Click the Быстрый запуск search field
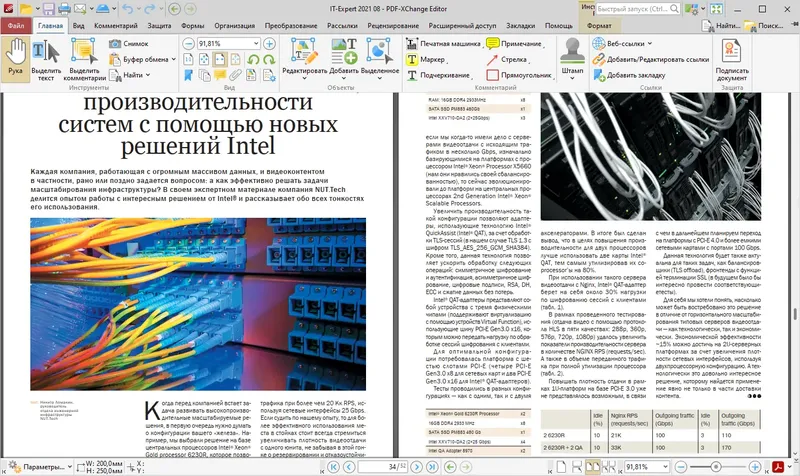This screenshot has width=800, height=476. [638, 9]
